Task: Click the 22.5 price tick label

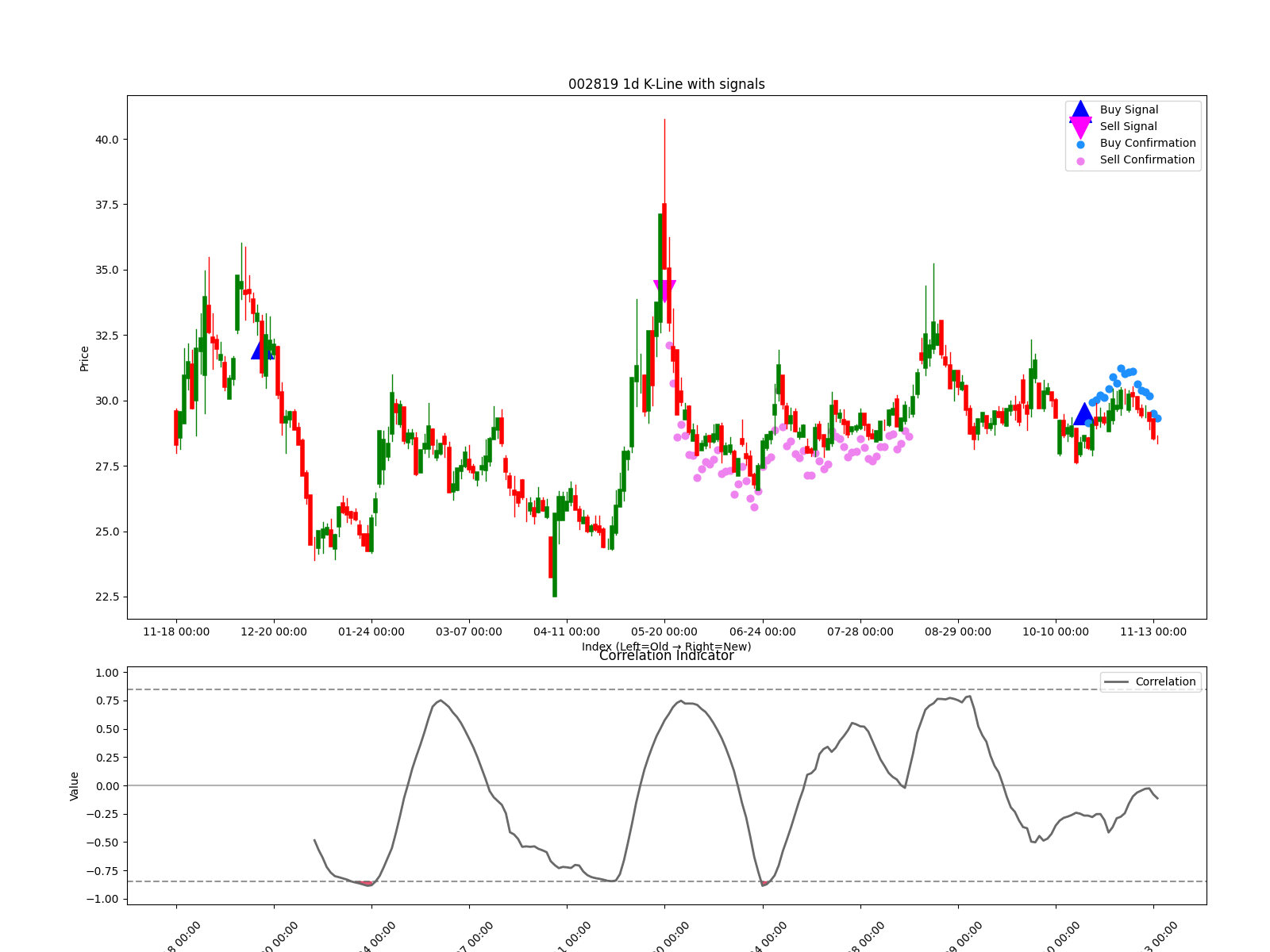Action: tap(106, 597)
